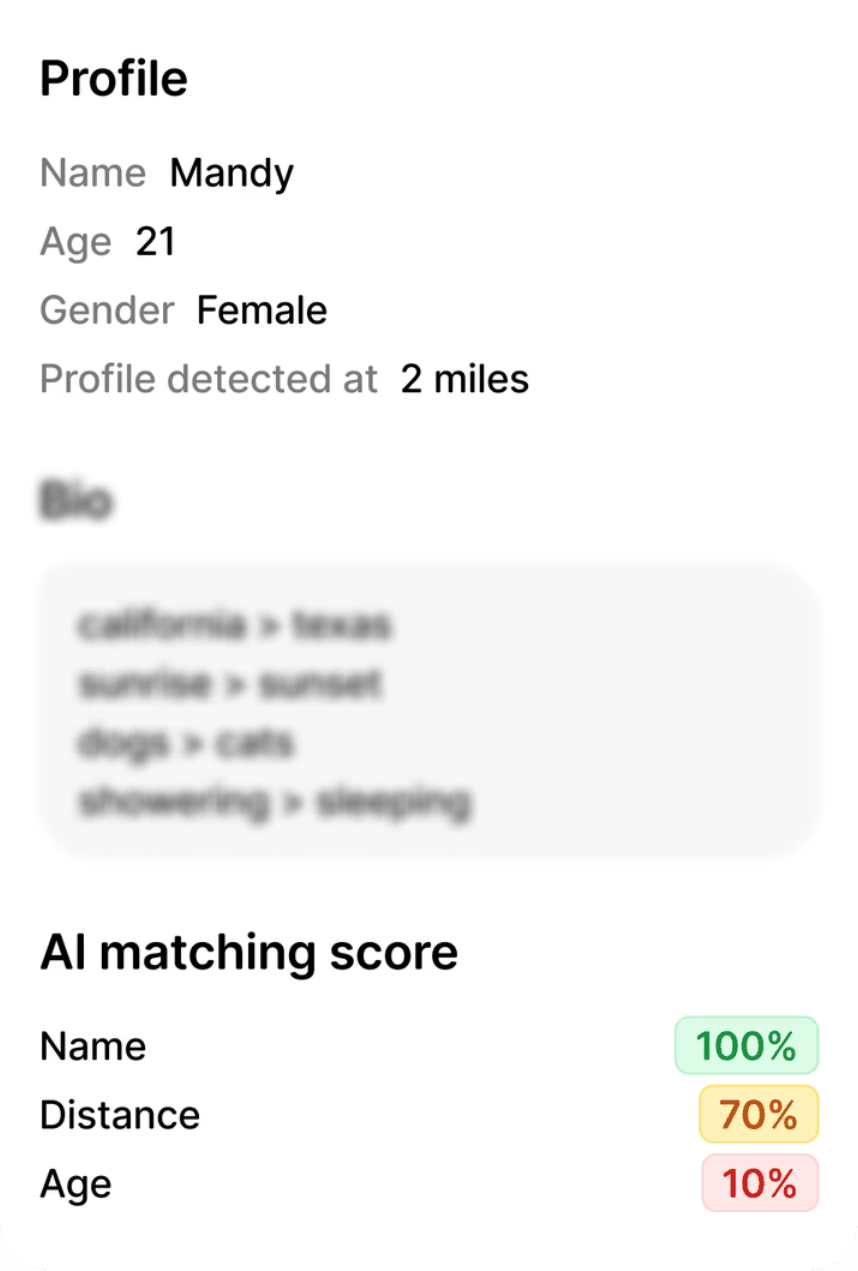Click the Profile heading
This screenshot has height=1271, width=858.
113,79
